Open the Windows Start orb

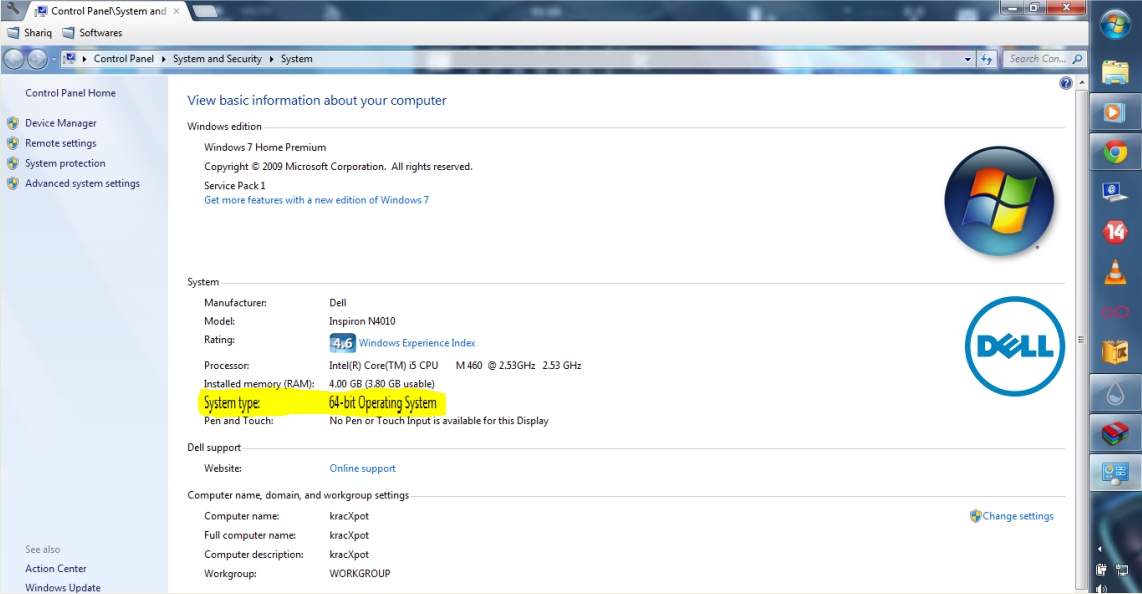(1115, 25)
